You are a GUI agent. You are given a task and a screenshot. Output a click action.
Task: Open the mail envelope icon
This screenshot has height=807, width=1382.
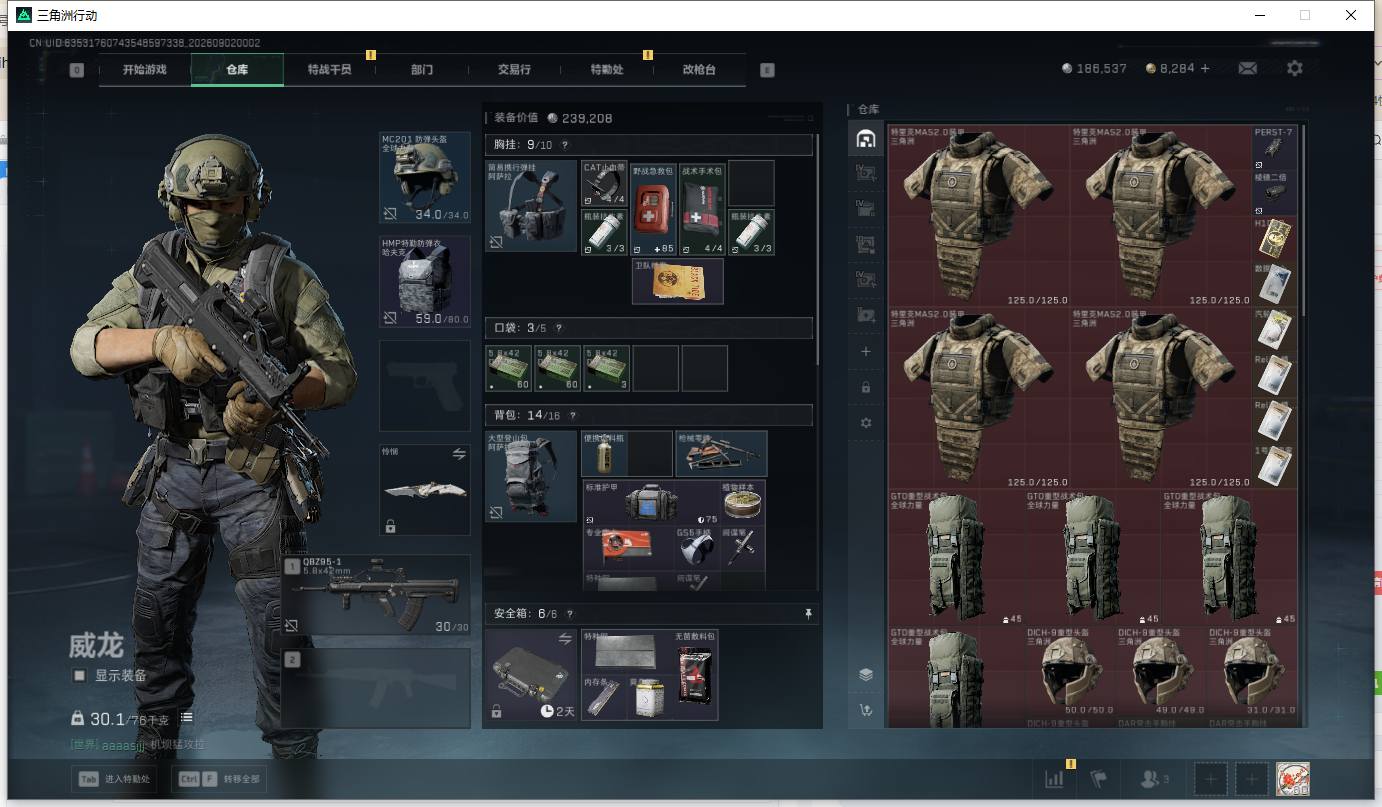pyautogui.click(x=1248, y=68)
